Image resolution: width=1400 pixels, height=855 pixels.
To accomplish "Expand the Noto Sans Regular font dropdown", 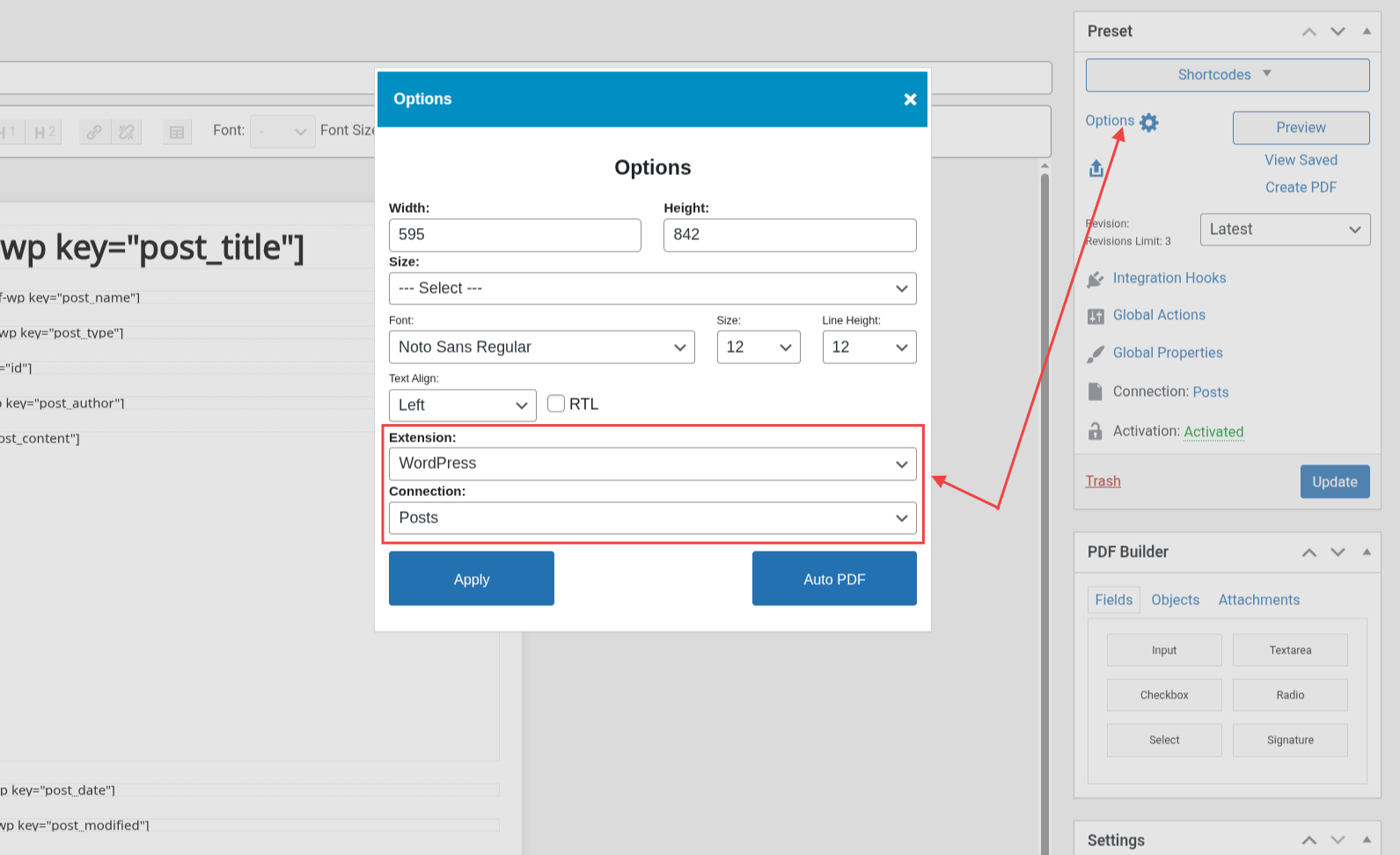I will (x=541, y=347).
